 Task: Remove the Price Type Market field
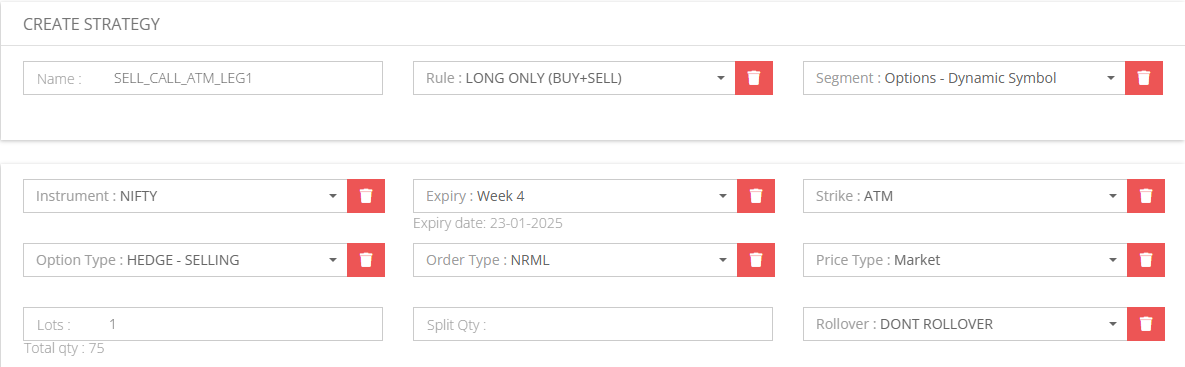[x=1146, y=260]
